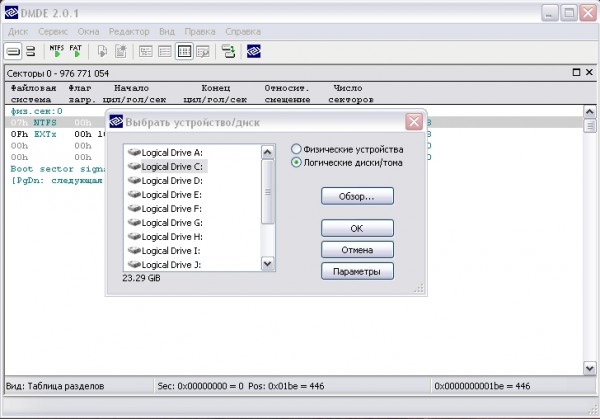This screenshot has width=600, height=419.
Task: Click the drive icon beside Logical Drive J:
Action: pyautogui.click(x=134, y=264)
